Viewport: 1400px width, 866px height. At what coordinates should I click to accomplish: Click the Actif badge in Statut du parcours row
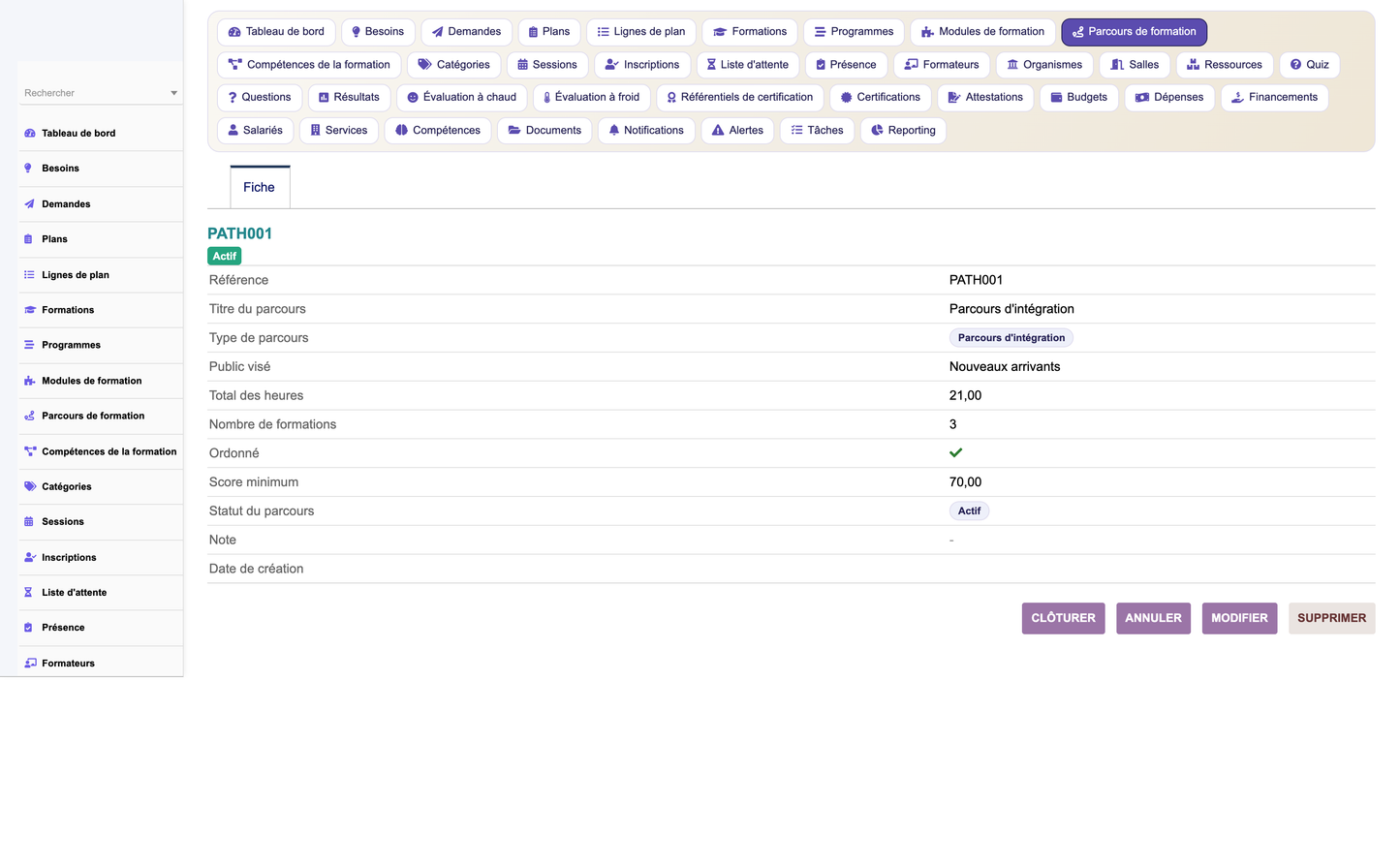pos(969,510)
